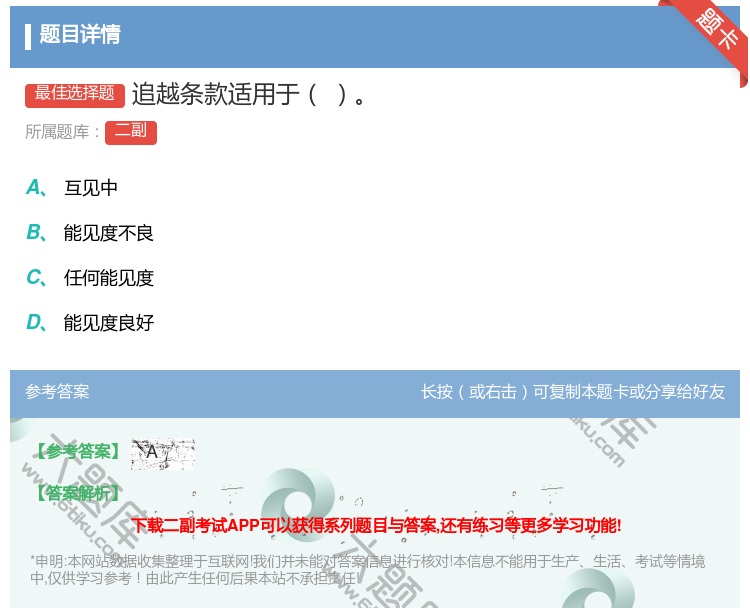This screenshot has width=750, height=608.
Task: Click the 所属题库 label
Action: (63, 132)
